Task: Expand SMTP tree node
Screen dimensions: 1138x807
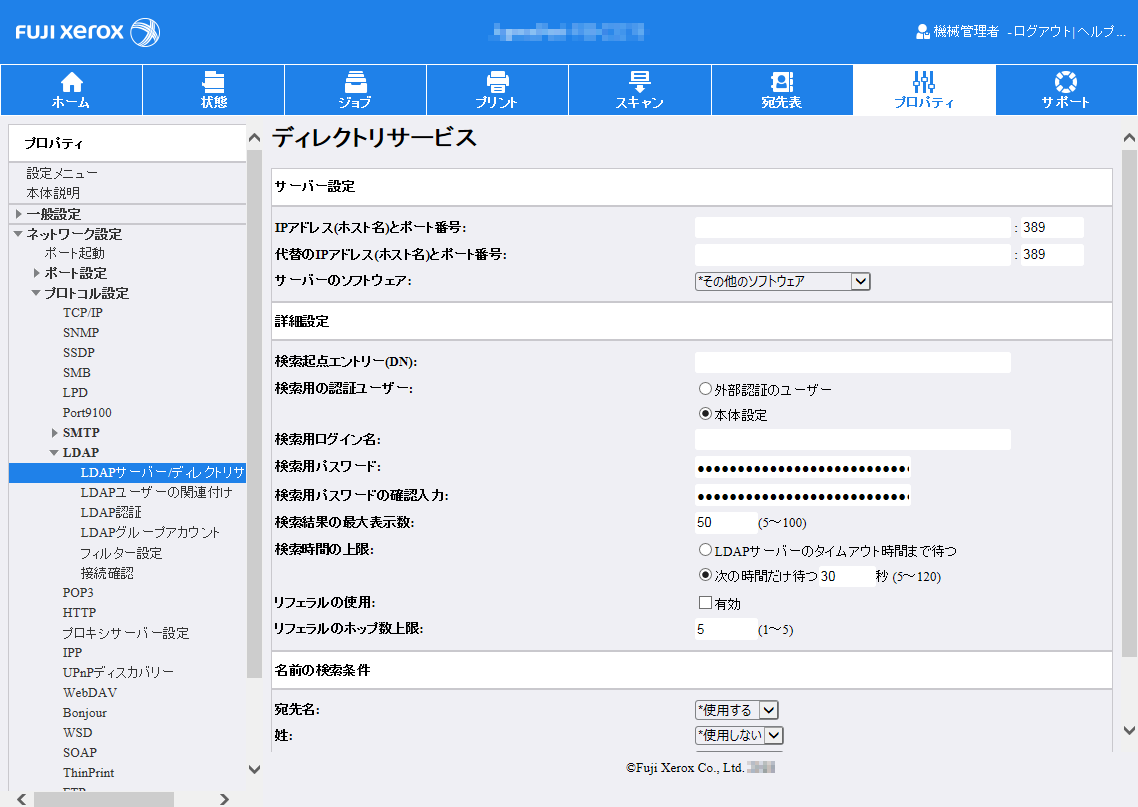Action: pos(54,433)
